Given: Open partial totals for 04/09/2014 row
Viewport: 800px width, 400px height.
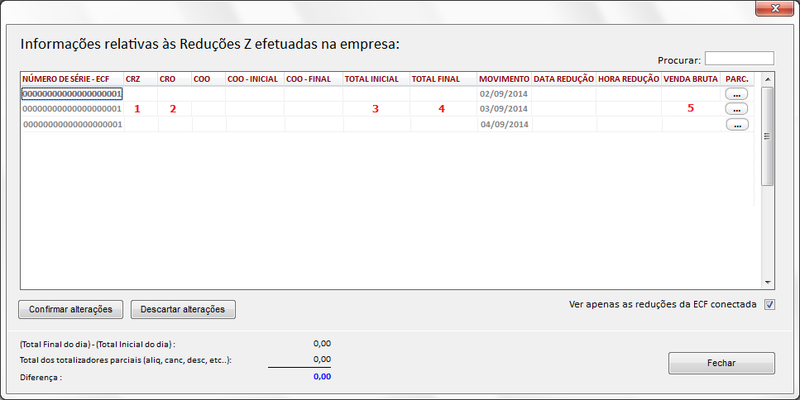Looking at the screenshot, I should (737, 125).
